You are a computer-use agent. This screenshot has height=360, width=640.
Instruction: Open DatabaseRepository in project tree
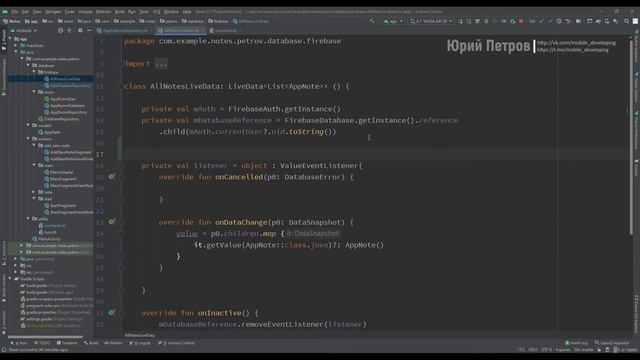pyautogui.click(x=59, y=119)
